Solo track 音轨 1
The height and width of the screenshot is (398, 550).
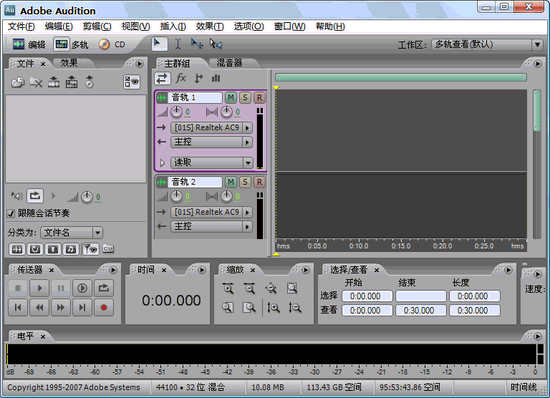tap(245, 97)
